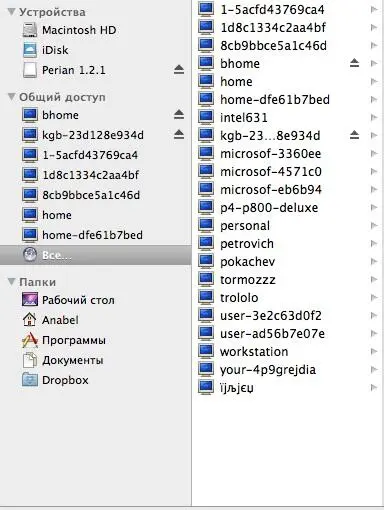384x510 pixels.
Task: Select the p4-p800-deluxe computer
Action: [287, 208]
